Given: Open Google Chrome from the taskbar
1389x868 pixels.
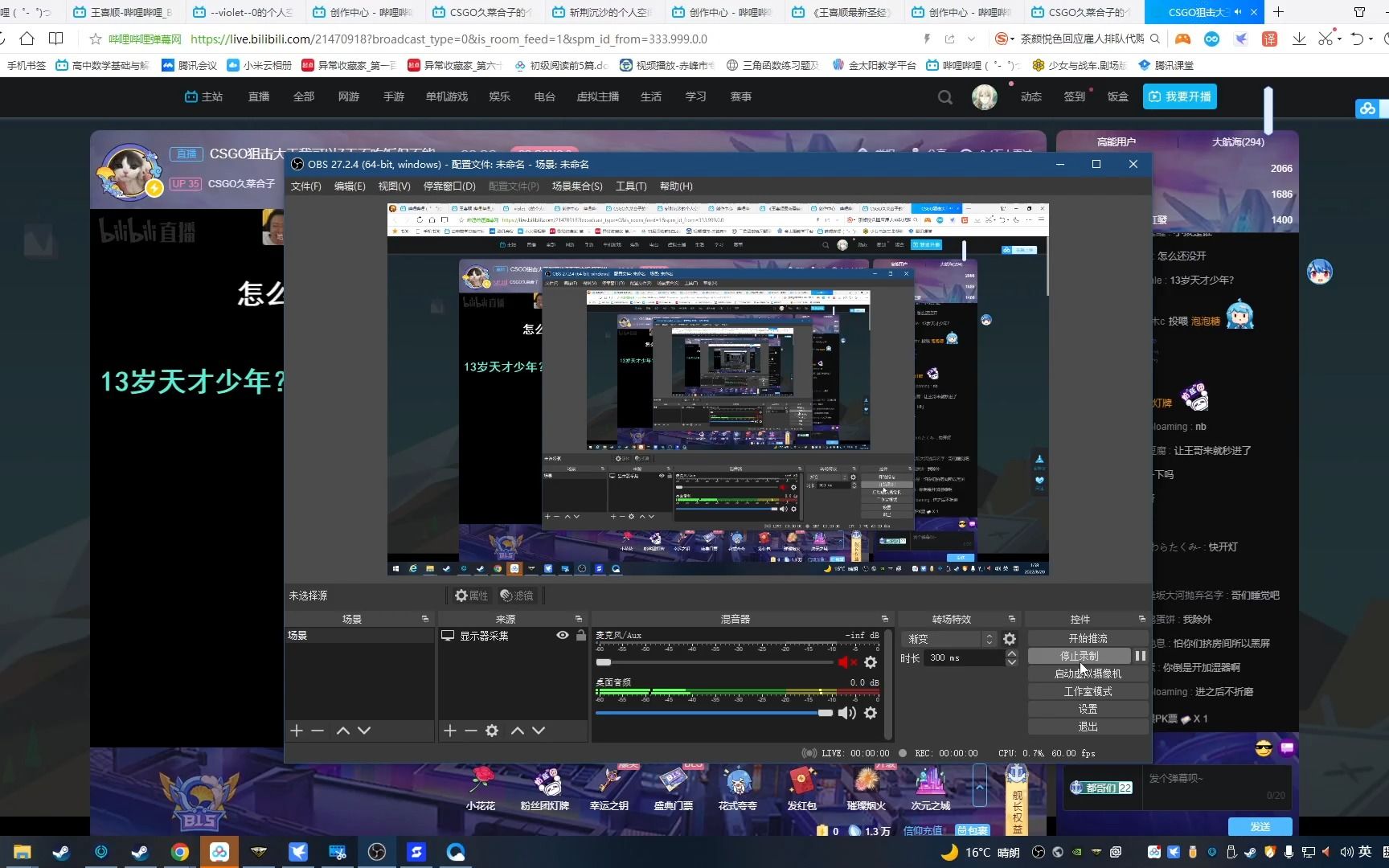Looking at the screenshot, I should pos(180,852).
